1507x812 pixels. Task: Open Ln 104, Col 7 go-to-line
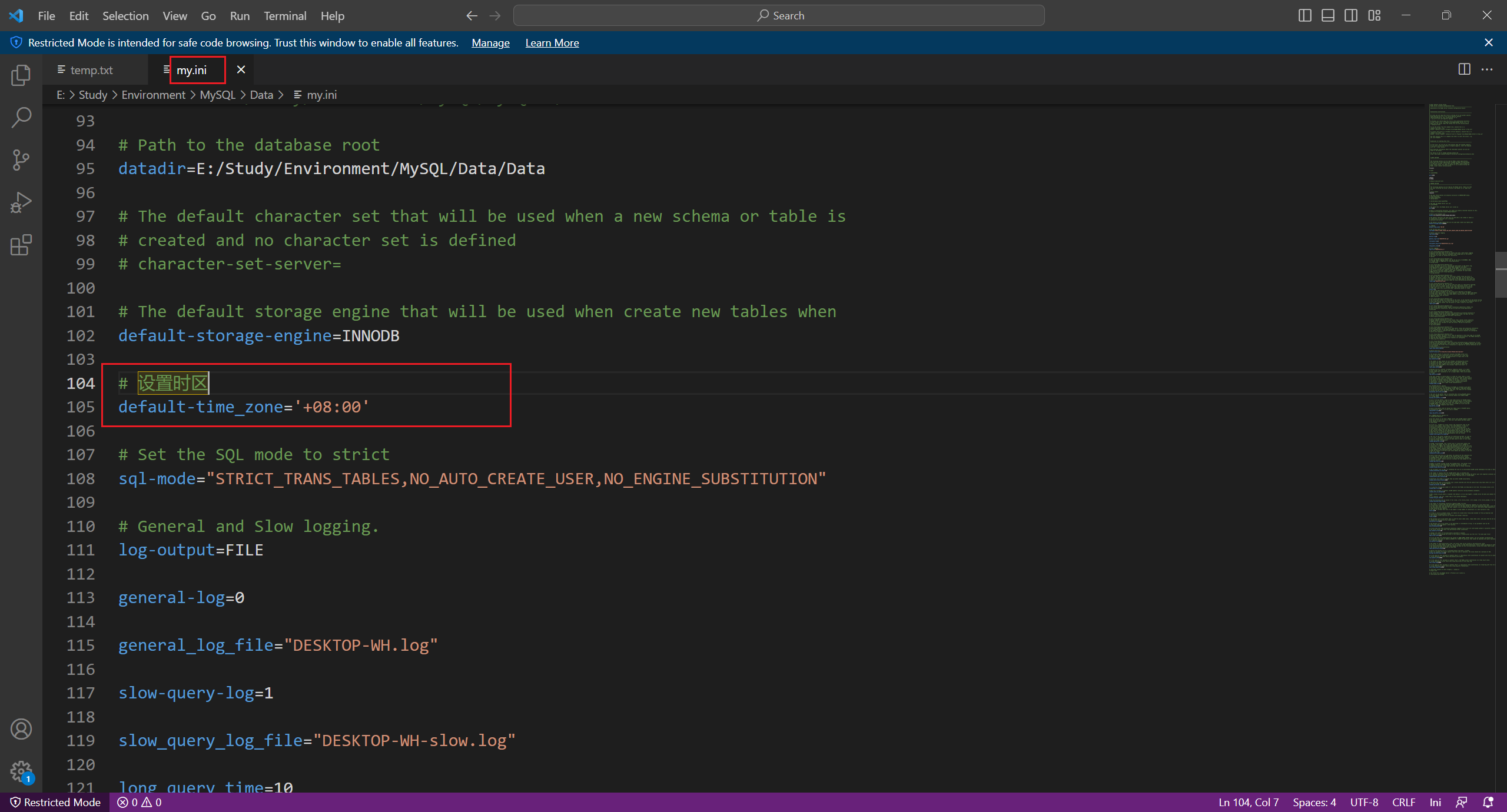tap(1249, 802)
